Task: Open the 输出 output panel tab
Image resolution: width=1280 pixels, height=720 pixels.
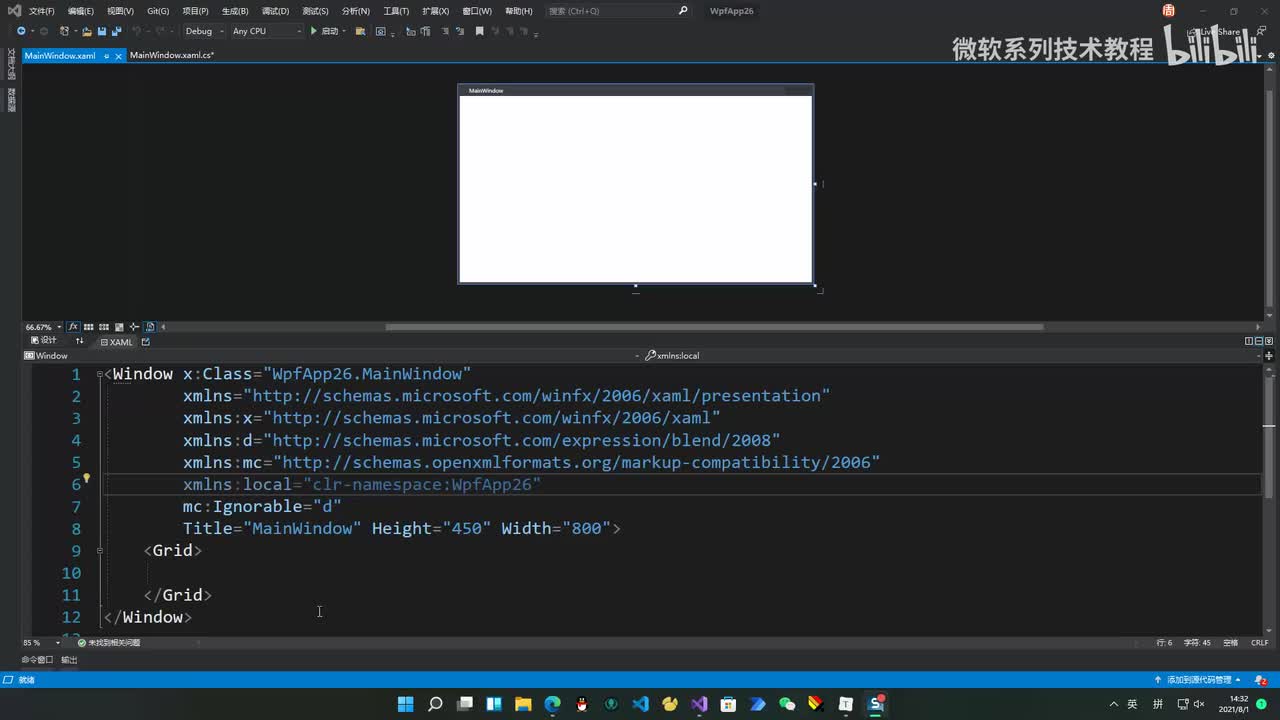Action: (x=69, y=660)
